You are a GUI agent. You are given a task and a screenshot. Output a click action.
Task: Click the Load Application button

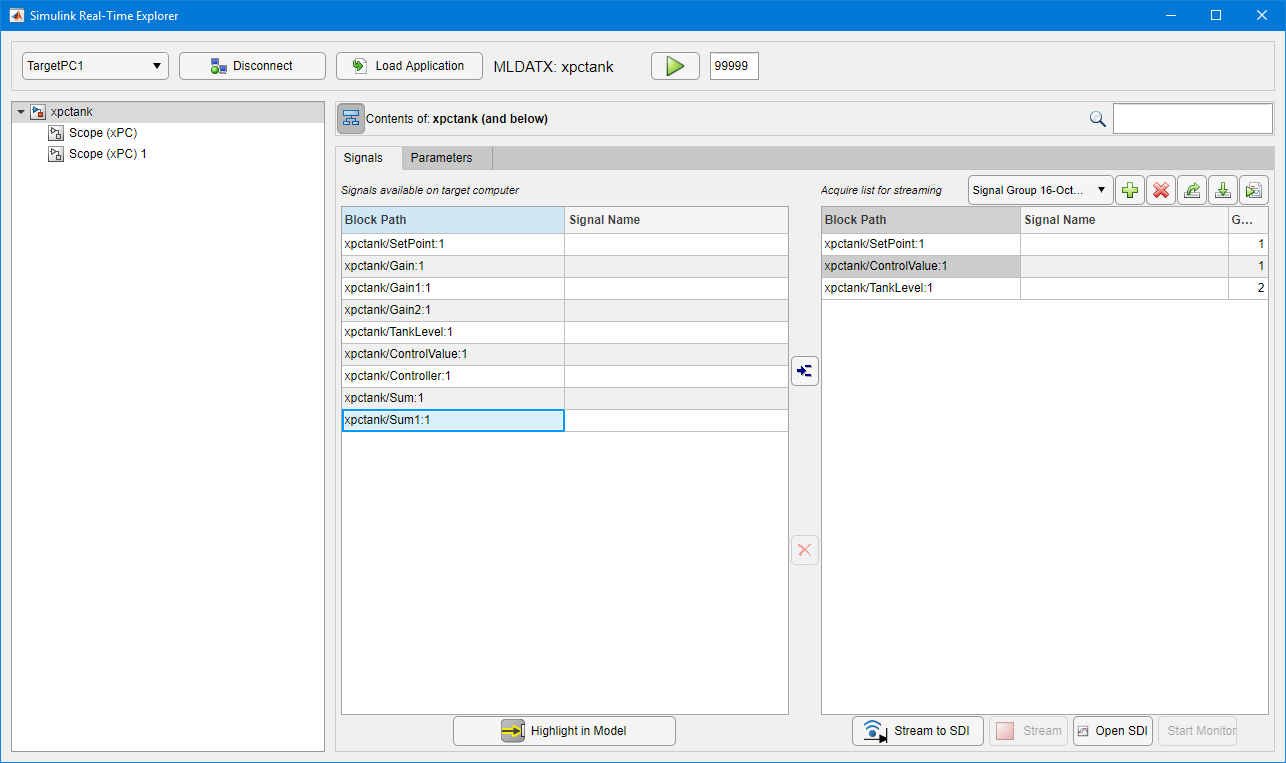click(409, 66)
